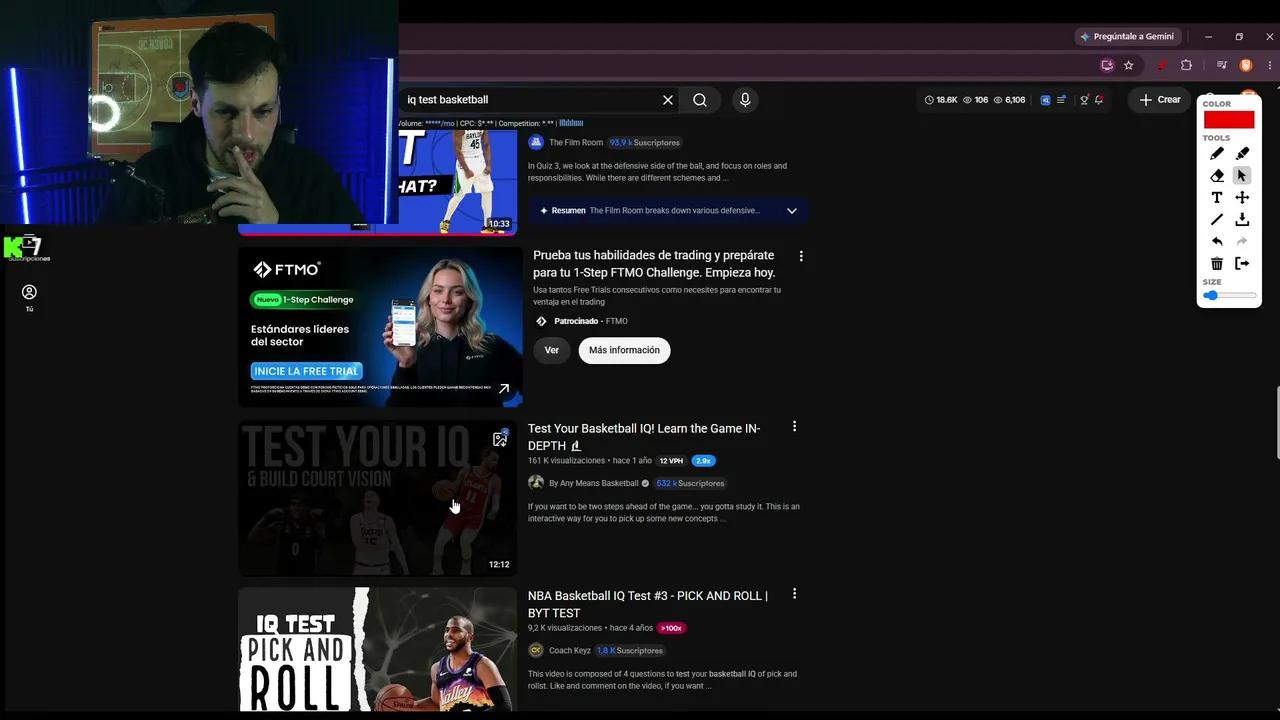Click the image icon on Test Your IQ thumbnail
The width and height of the screenshot is (1280, 720).
[500, 439]
